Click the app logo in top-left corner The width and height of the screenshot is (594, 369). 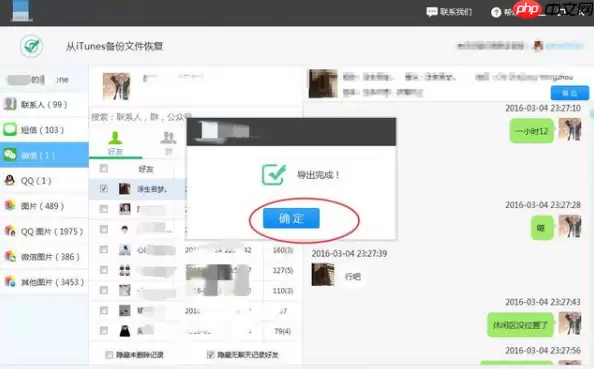[x=22, y=10]
